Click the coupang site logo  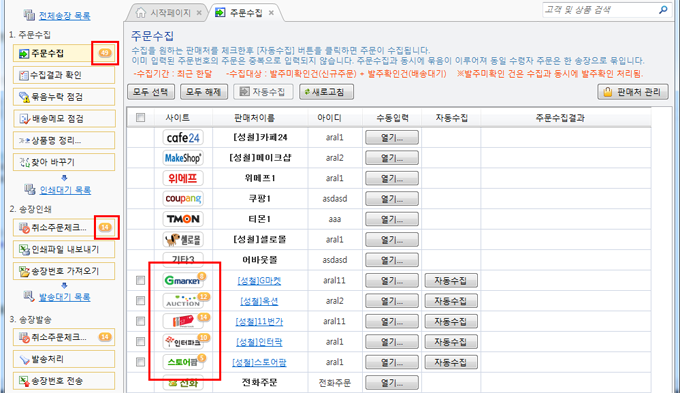(183, 199)
